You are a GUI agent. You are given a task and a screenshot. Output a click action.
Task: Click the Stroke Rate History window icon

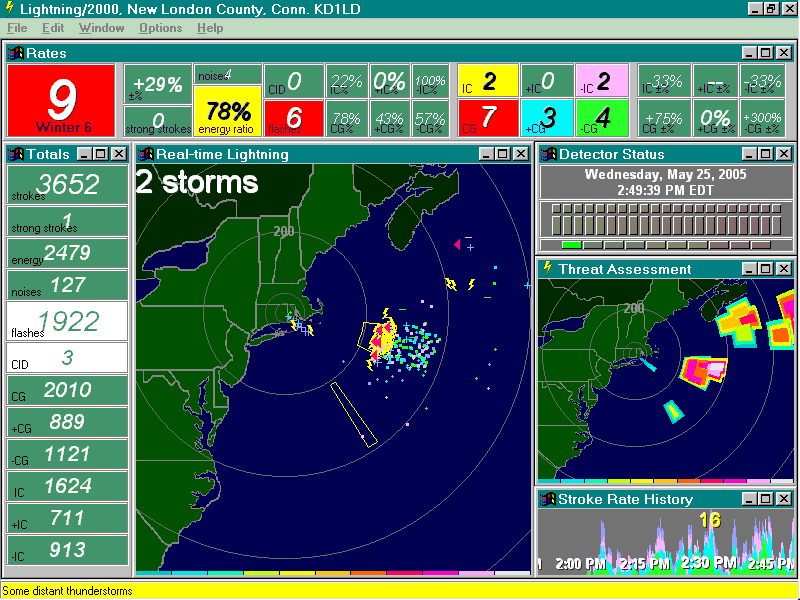(548, 499)
